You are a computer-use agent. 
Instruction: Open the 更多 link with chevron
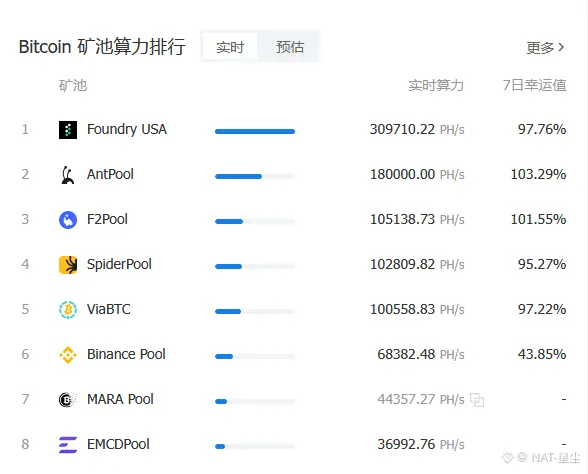coord(545,48)
